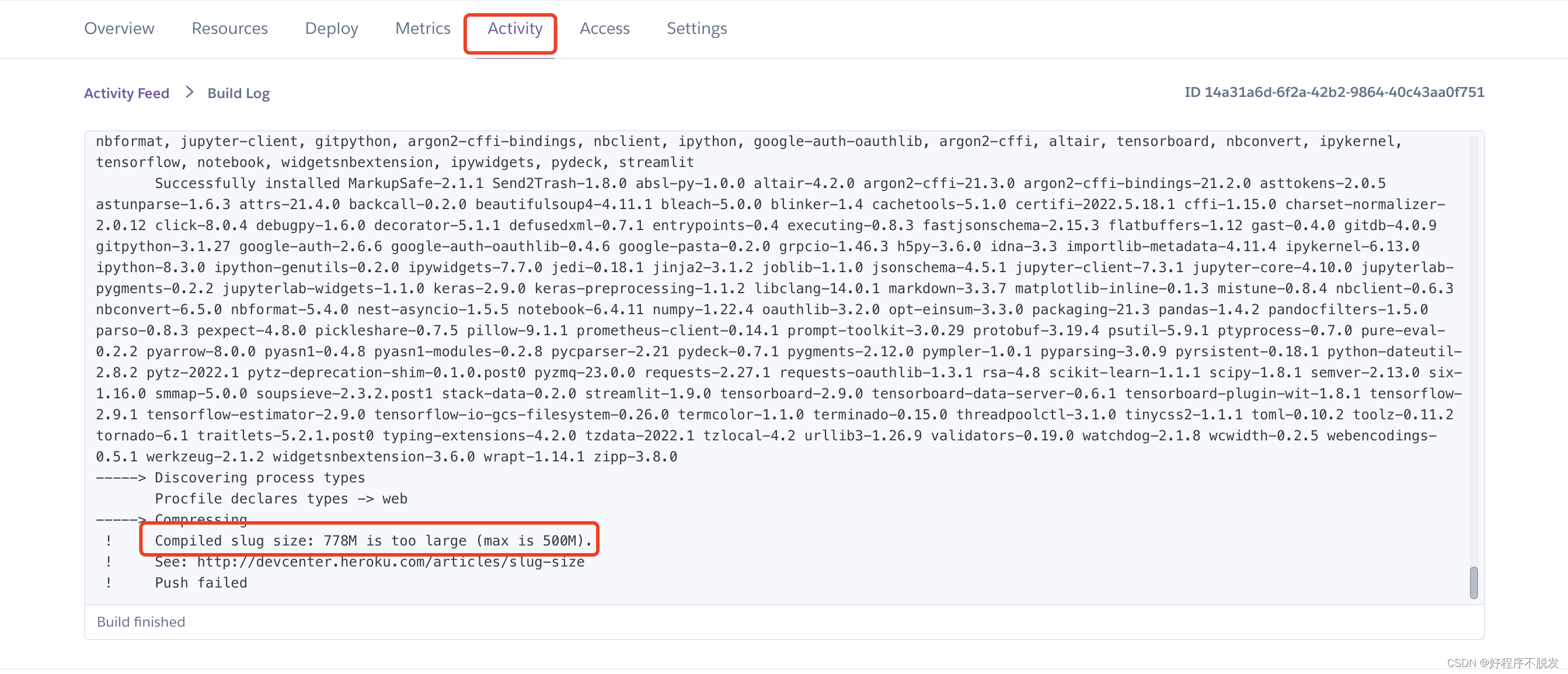Click the devcenter.heroku.com slug-size URL
1568x674 pixels.
pyautogui.click(x=391, y=561)
